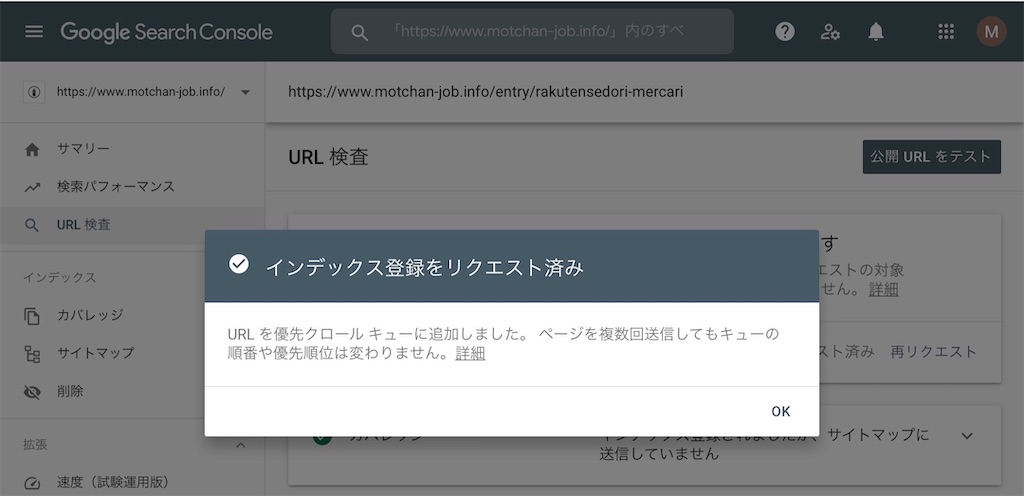The height and width of the screenshot is (496, 1024).
Task: Open the hamburger navigation menu
Action: coord(34,31)
